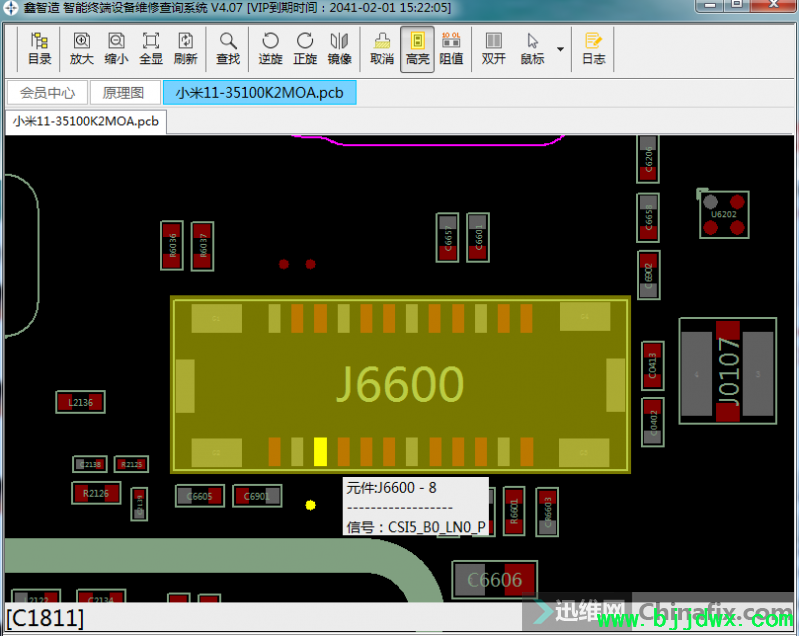The image size is (799, 636).
Task: Switch to the 原理图 tab
Action: (x=123, y=93)
